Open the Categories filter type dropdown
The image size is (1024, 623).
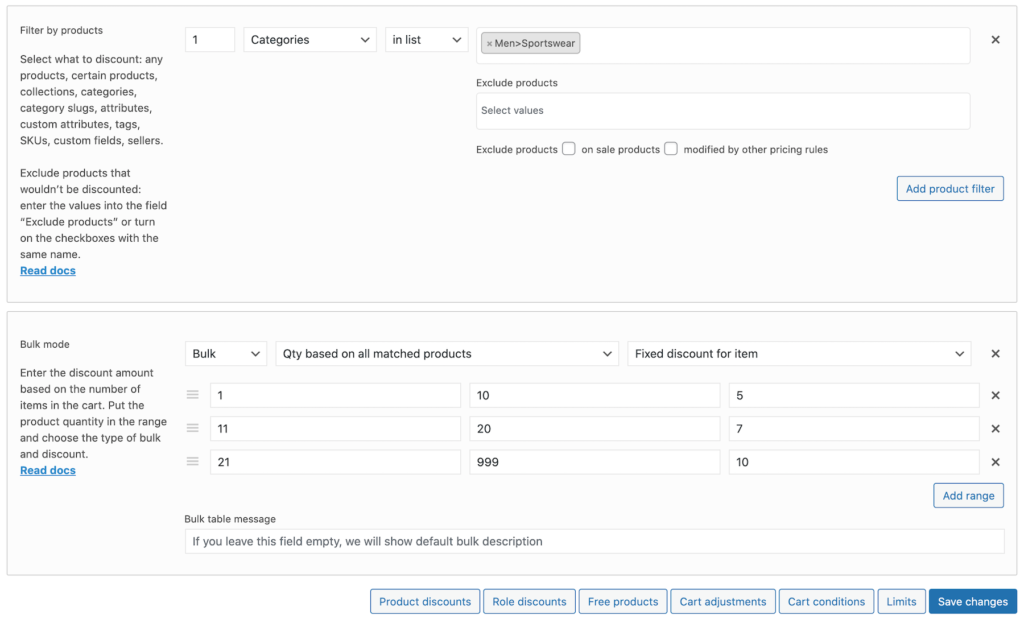click(x=309, y=39)
